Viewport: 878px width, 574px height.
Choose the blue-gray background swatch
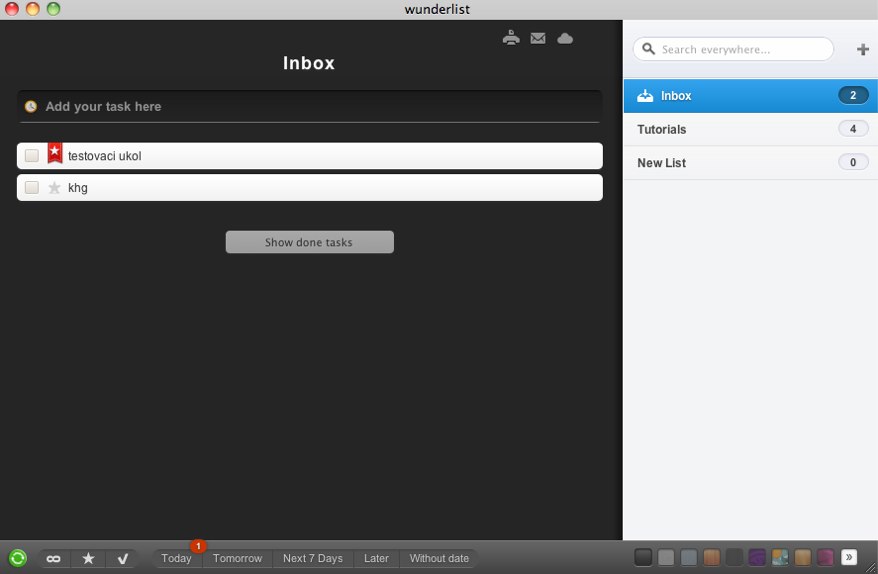(689, 557)
